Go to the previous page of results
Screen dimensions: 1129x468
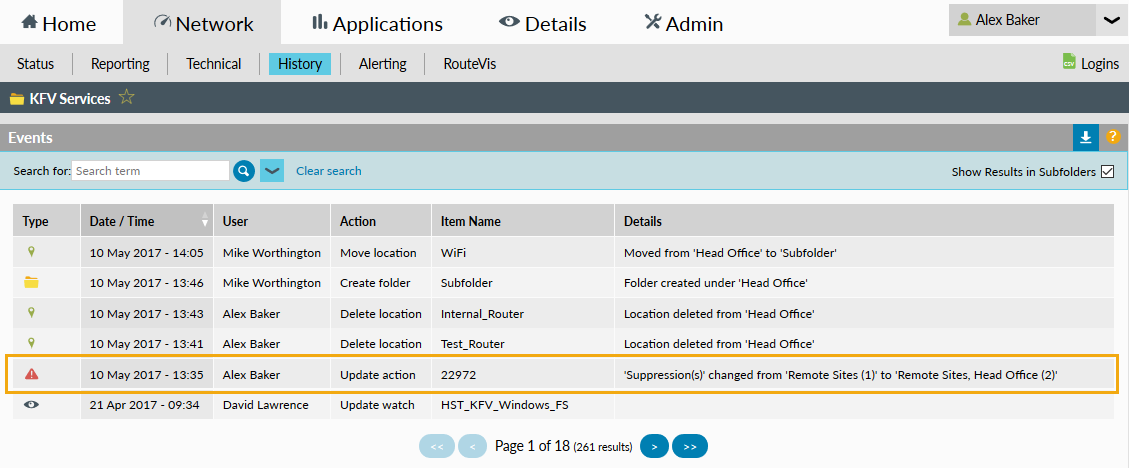(472, 446)
